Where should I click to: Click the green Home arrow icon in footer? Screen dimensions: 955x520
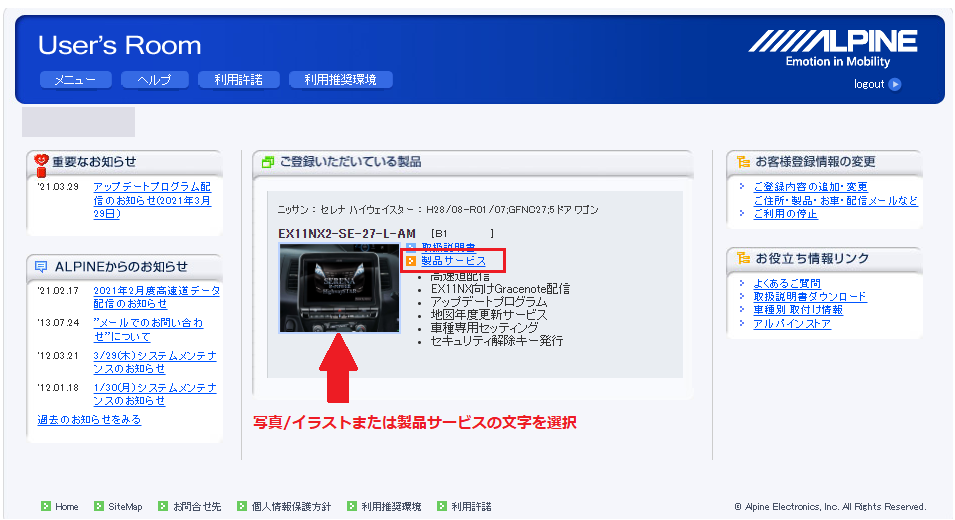[x=46, y=507]
